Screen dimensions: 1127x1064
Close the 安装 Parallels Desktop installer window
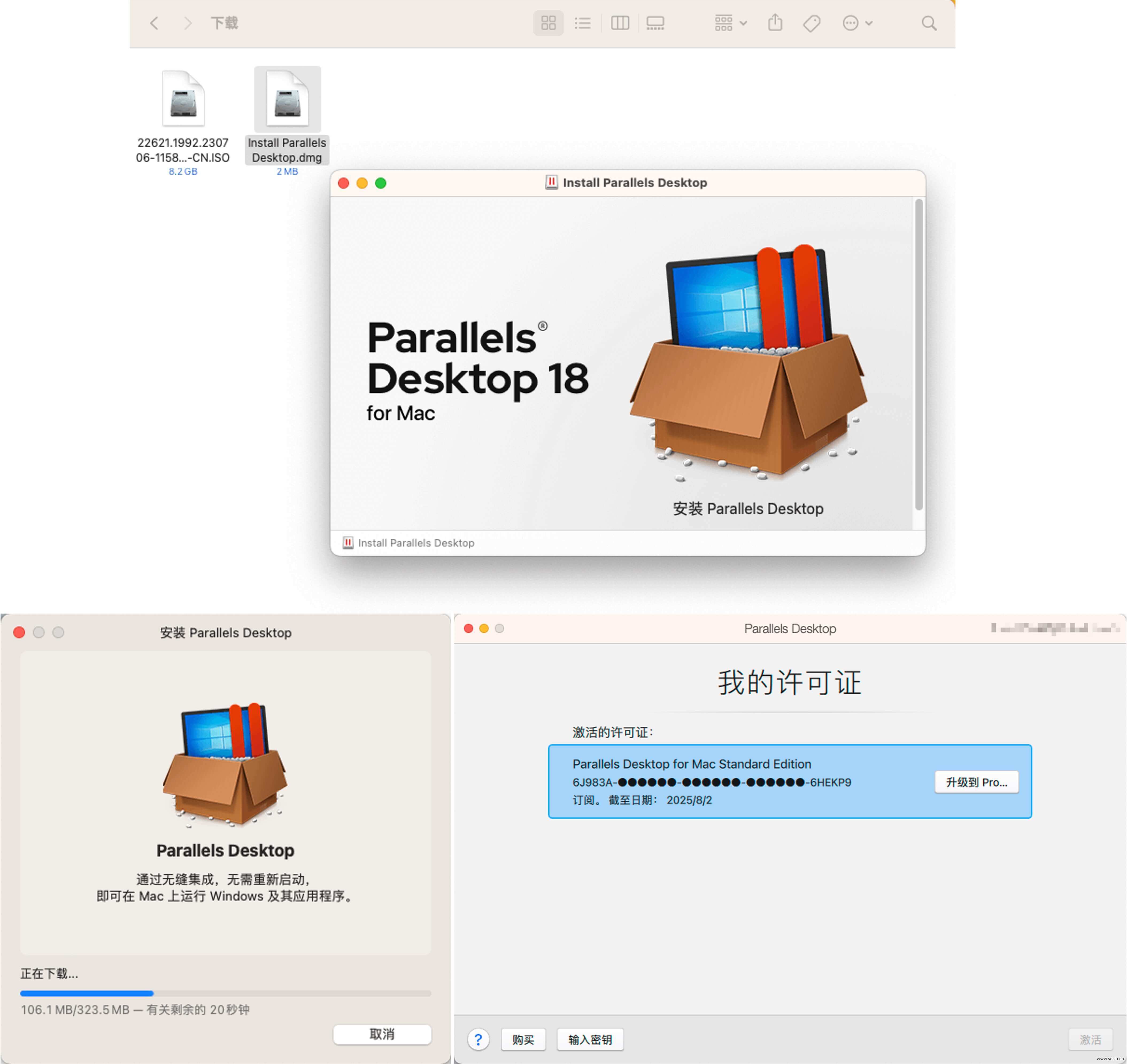[x=19, y=632]
